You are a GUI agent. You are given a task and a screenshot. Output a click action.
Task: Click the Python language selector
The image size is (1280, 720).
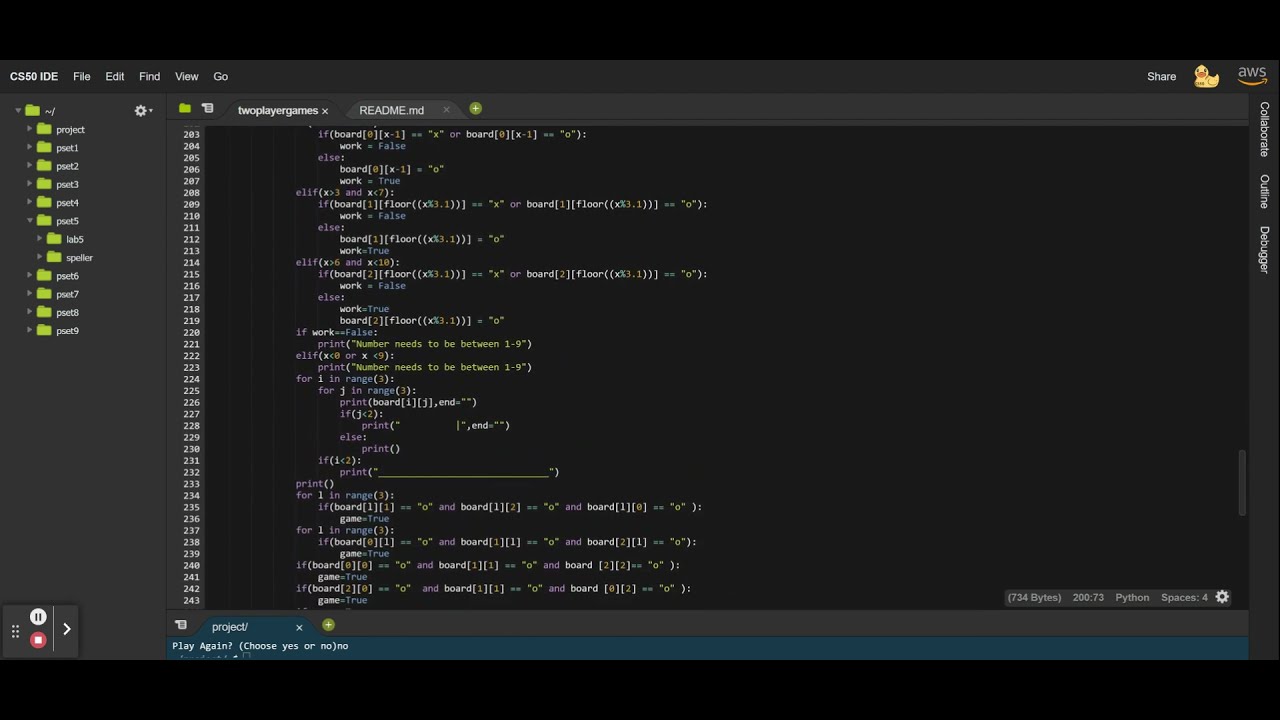1132,597
